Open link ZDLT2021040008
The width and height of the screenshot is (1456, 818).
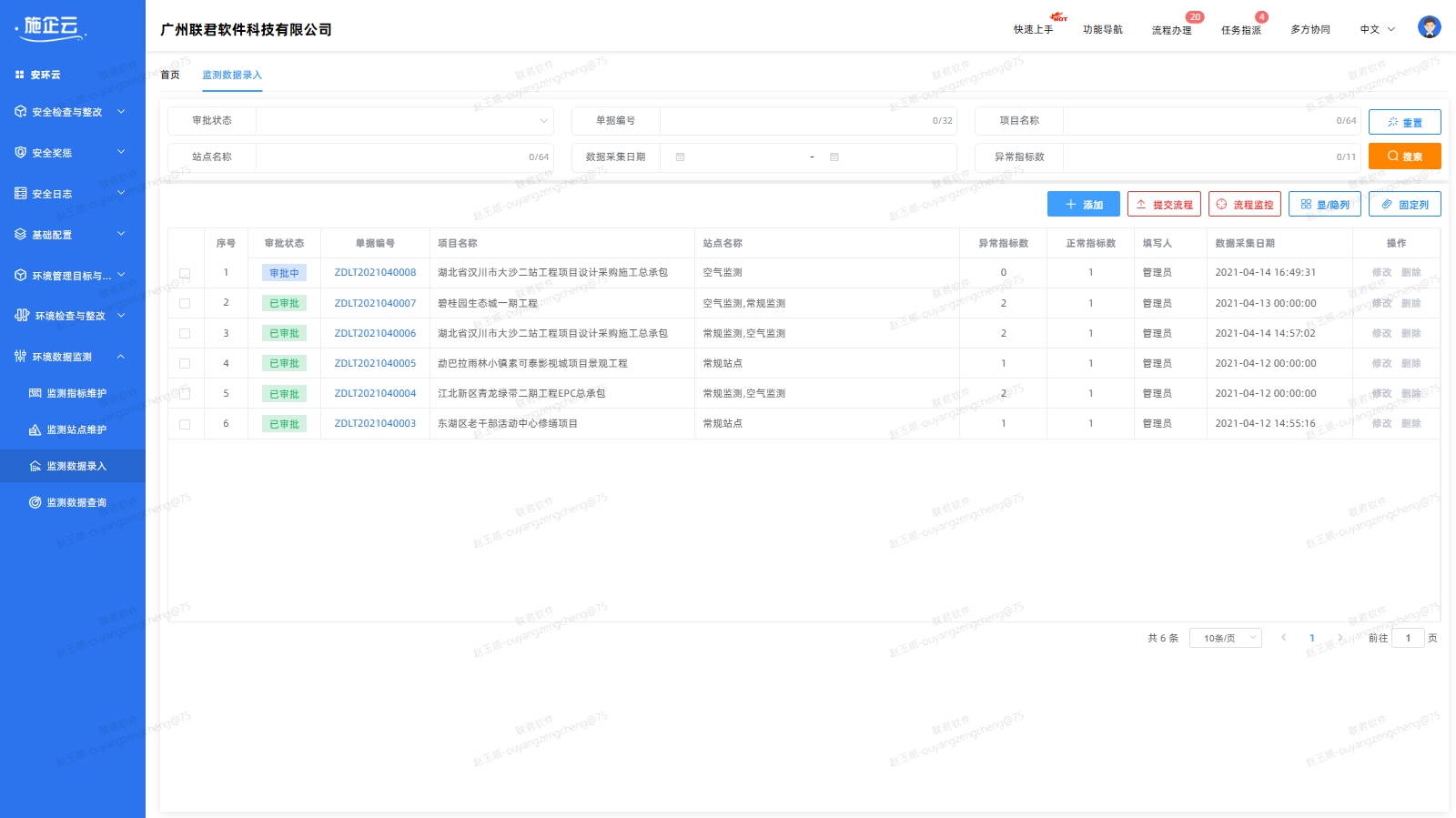[375, 272]
